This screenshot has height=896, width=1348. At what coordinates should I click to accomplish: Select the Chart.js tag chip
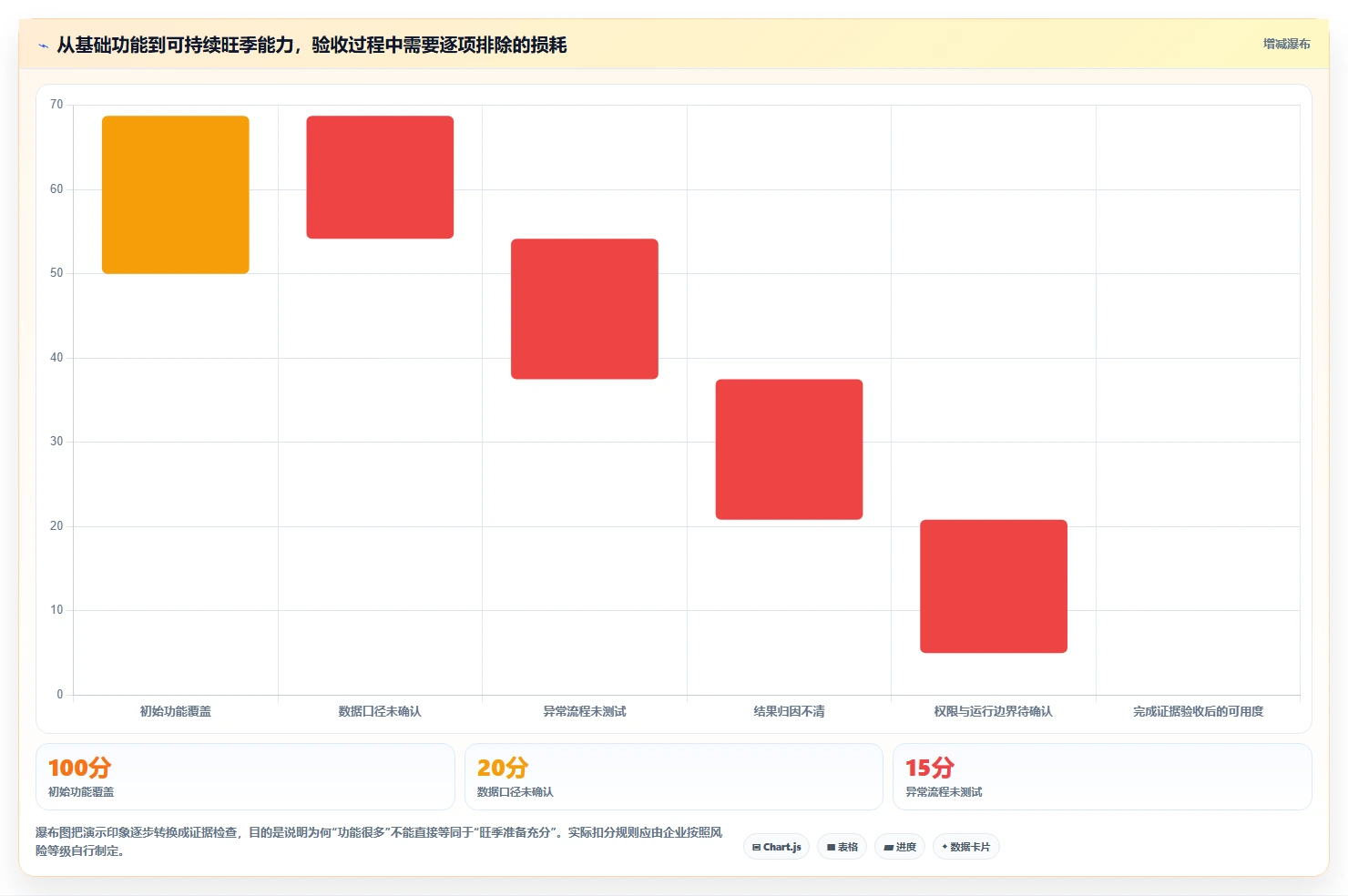(777, 847)
